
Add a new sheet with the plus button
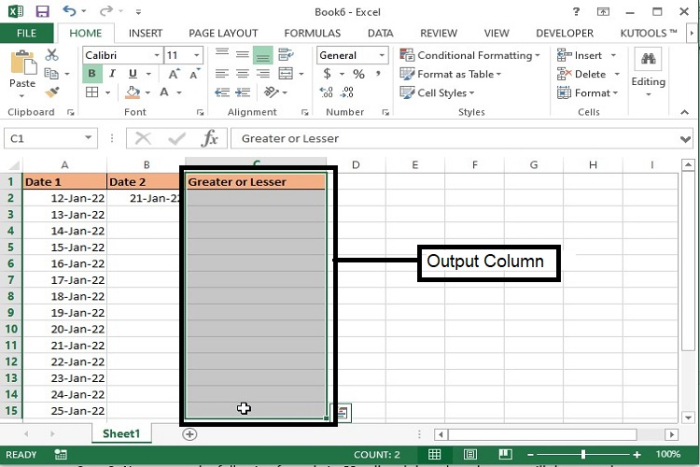(190, 434)
